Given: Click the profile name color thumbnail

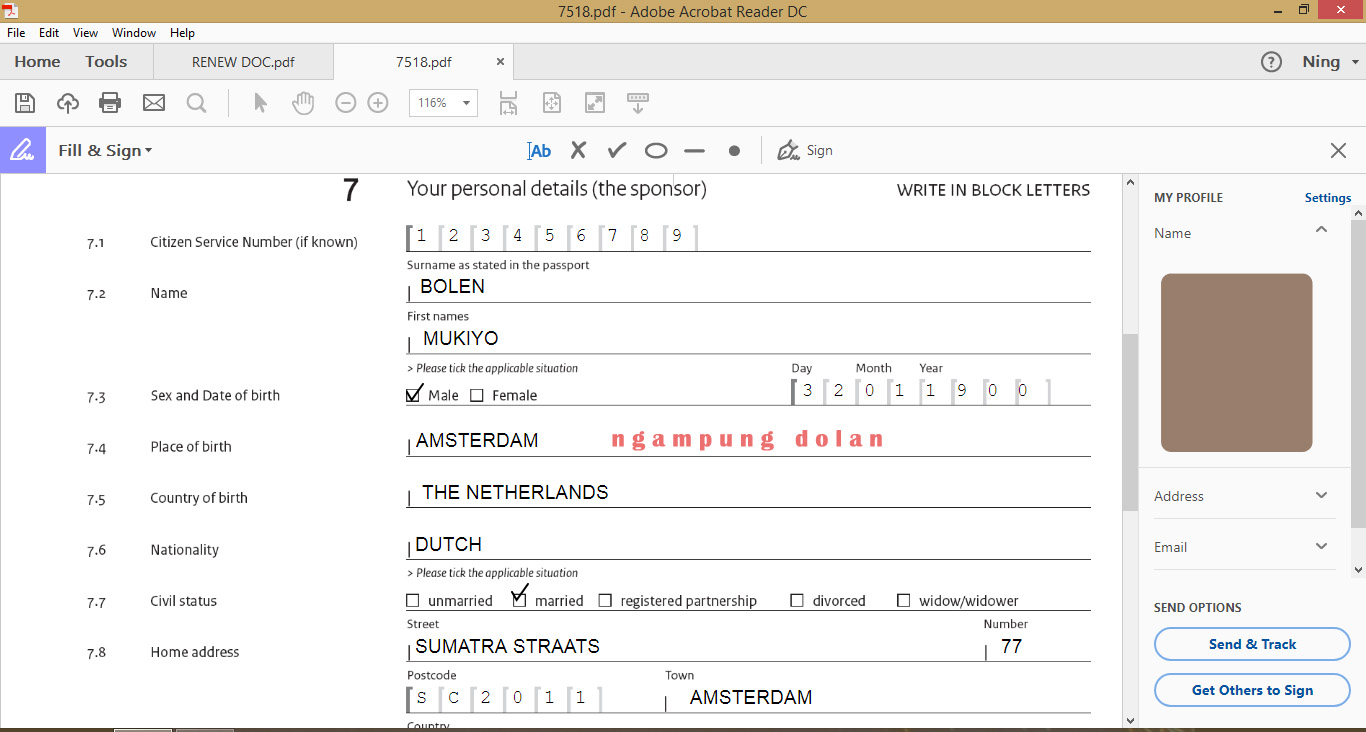Looking at the screenshot, I should [x=1237, y=363].
